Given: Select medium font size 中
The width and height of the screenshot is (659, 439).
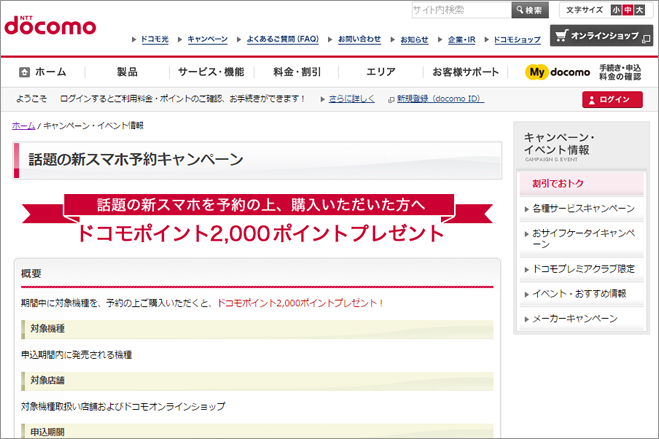Looking at the screenshot, I should [628, 10].
